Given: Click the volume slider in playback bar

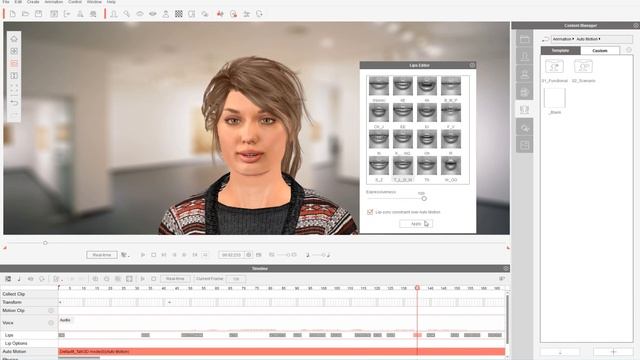Looking at the screenshot, I should (318, 255).
